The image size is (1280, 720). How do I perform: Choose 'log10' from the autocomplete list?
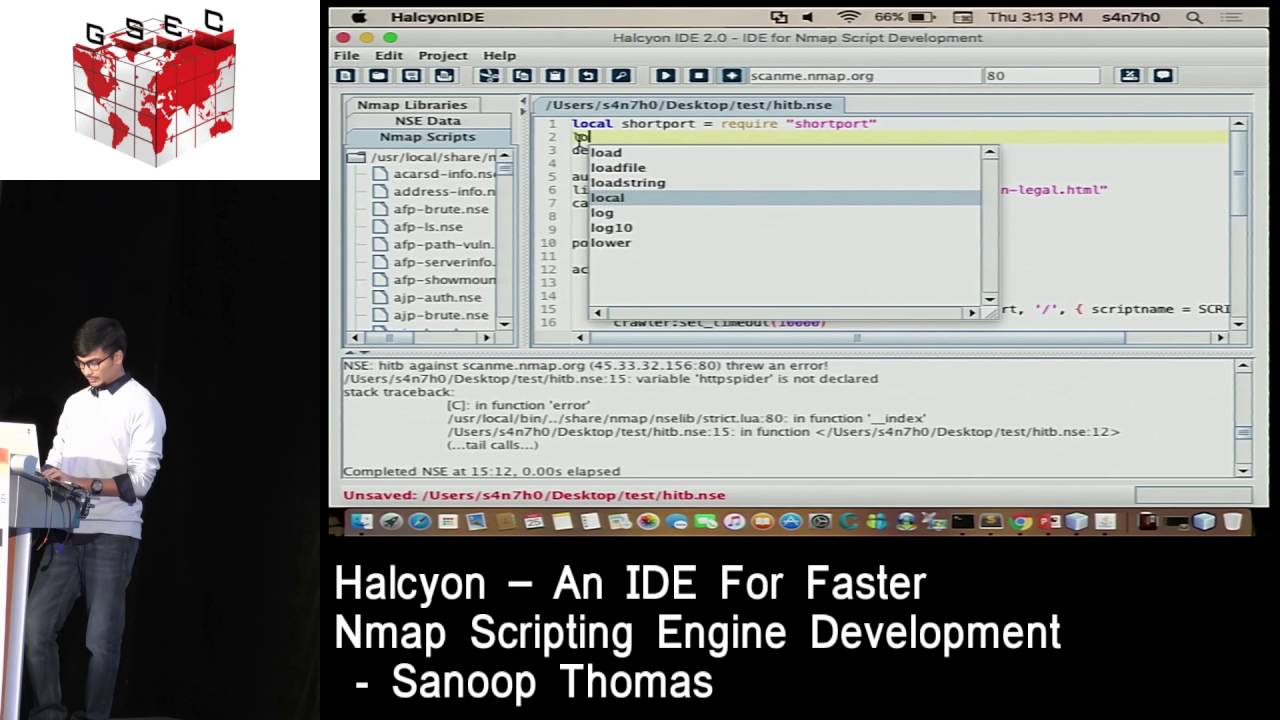click(785, 228)
